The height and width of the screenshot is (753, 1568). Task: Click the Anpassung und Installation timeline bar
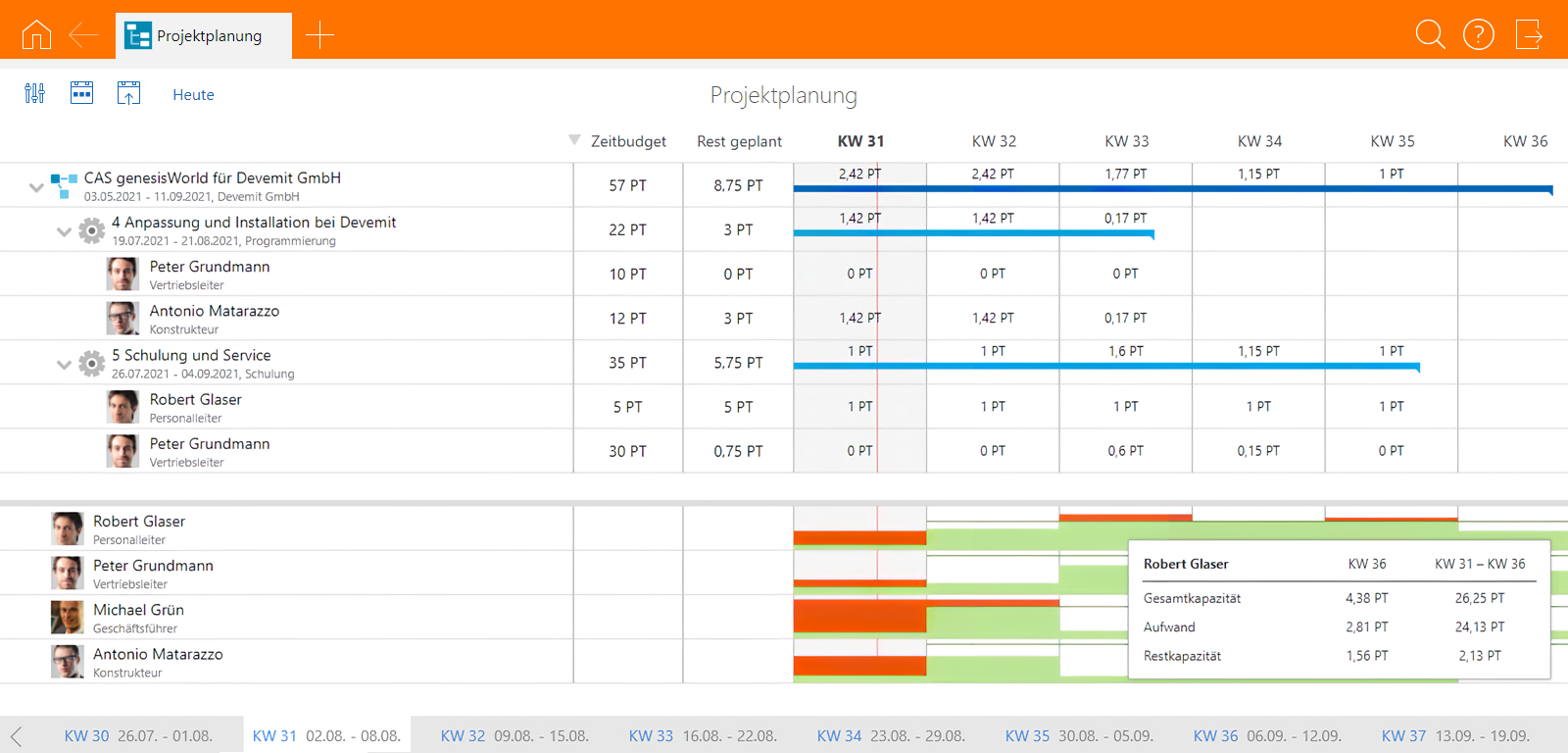pyautogui.click(x=973, y=233)
